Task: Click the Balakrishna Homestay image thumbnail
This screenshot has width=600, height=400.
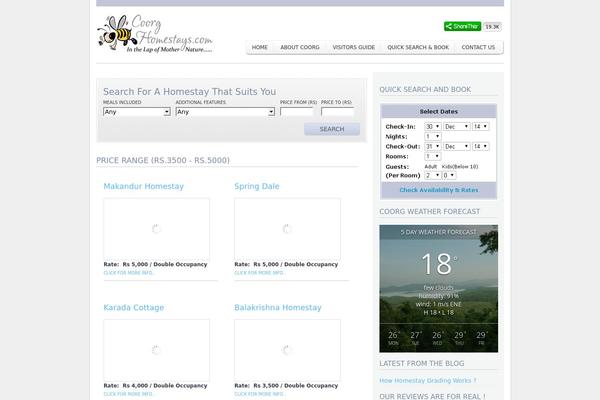Action: click(x=287, y=350)
